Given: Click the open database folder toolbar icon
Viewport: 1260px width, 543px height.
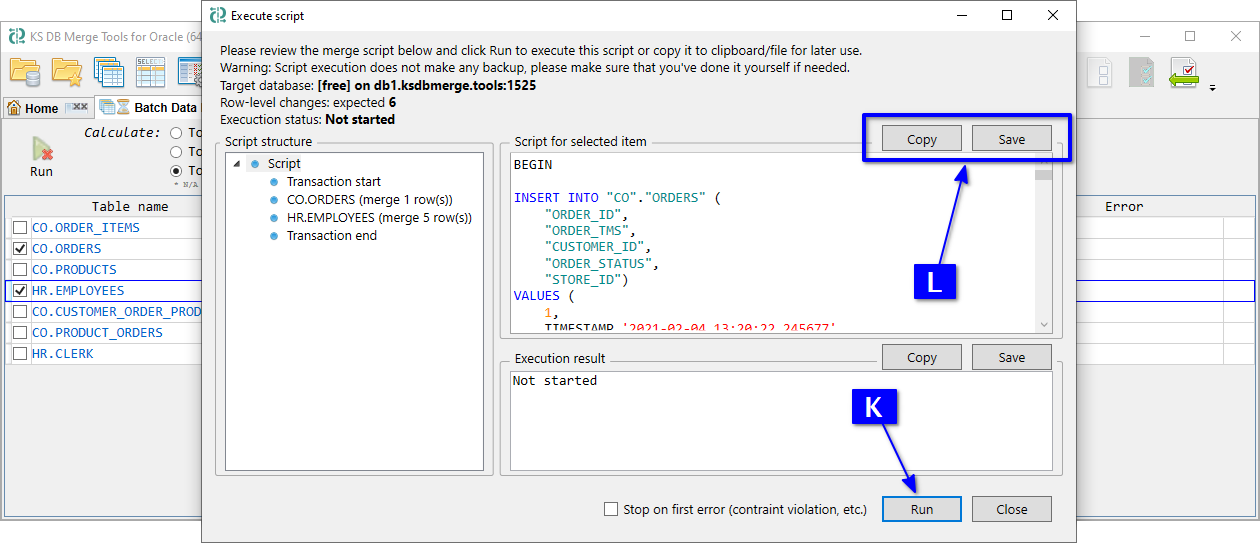Looking at the screenshot, I should coord(25,72).
